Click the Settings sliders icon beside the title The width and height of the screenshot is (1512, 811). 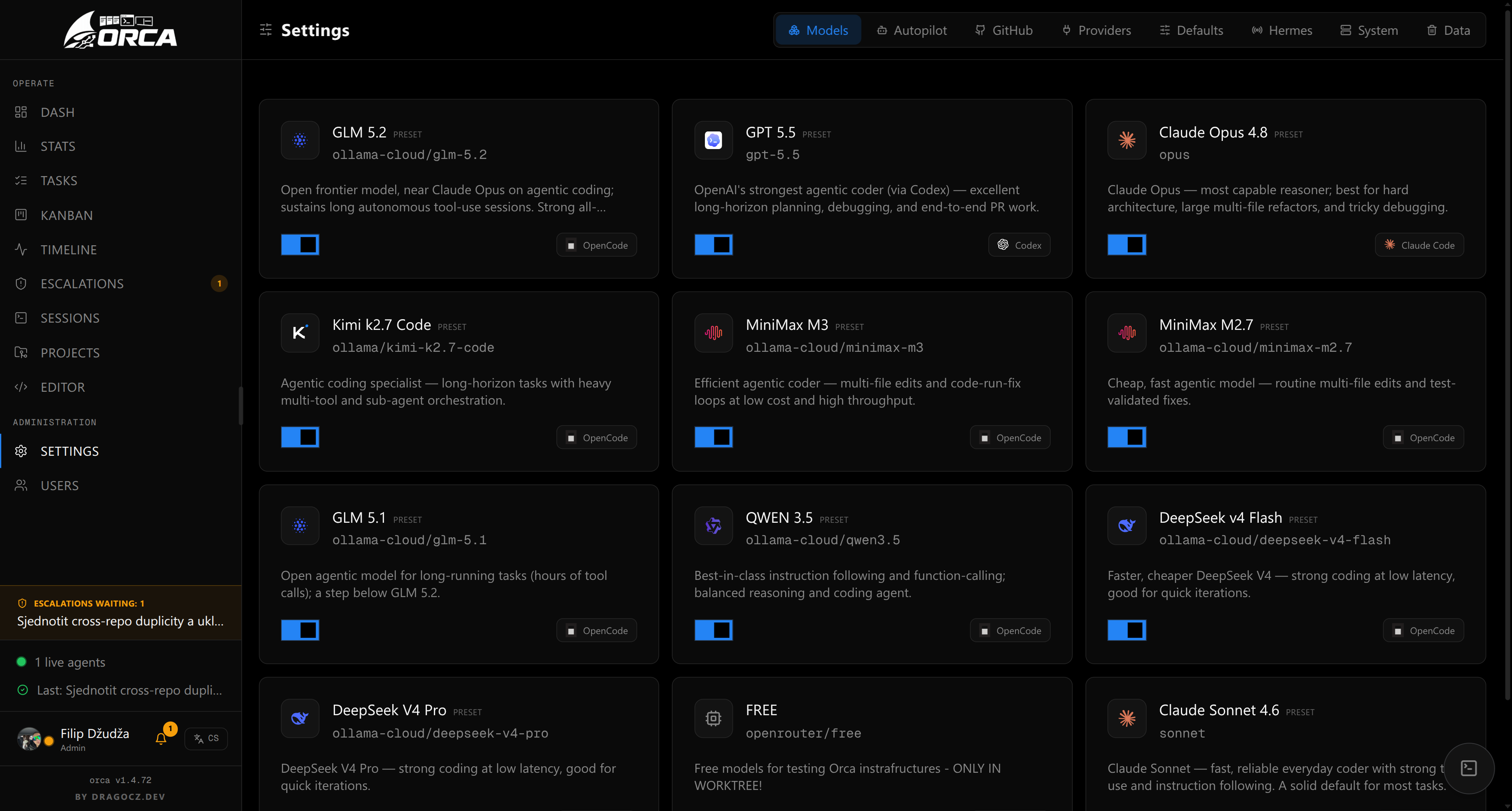click(x=266, y=30)
